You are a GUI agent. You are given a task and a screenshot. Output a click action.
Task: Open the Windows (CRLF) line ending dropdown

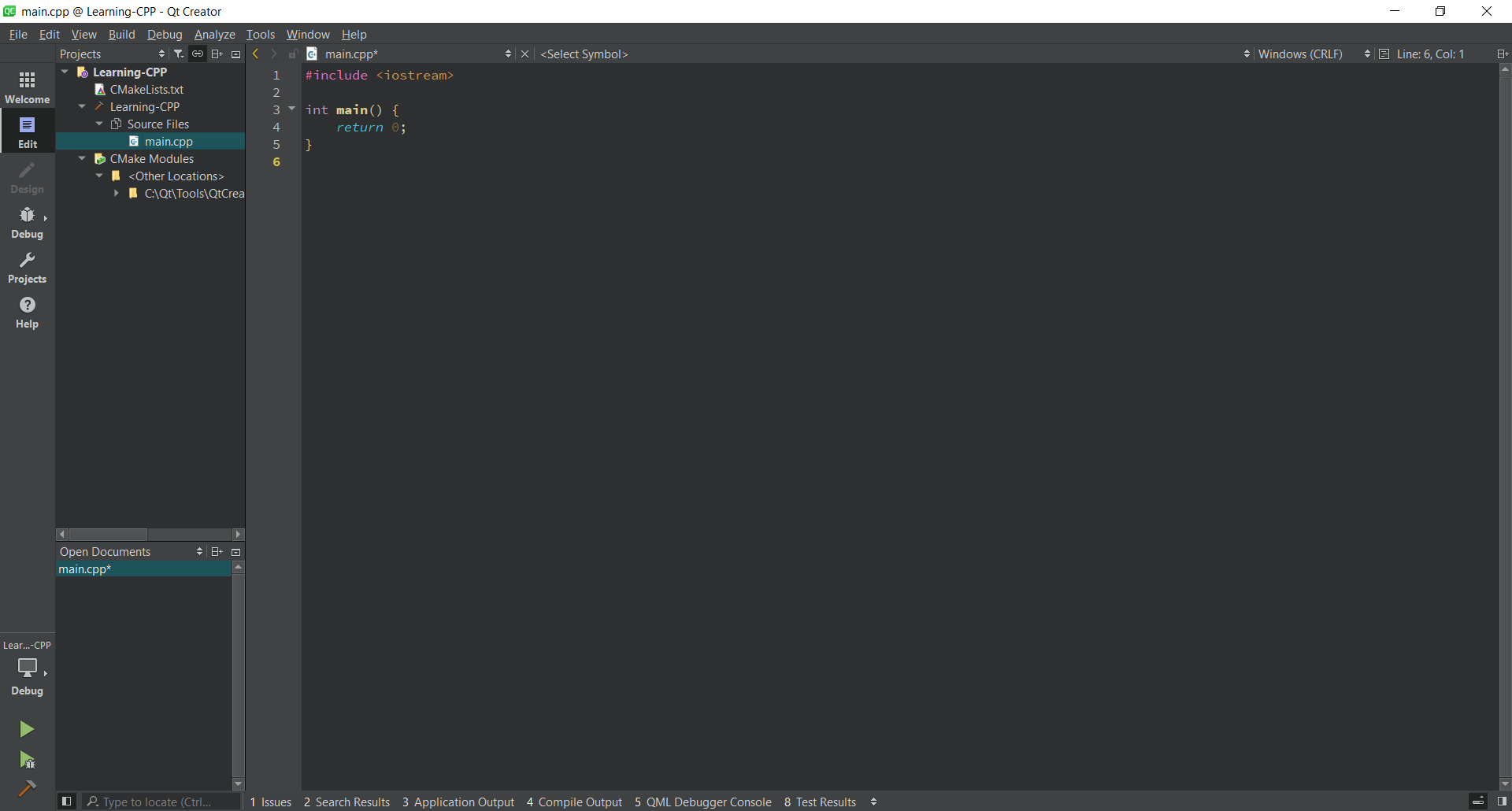(1313, 54)
